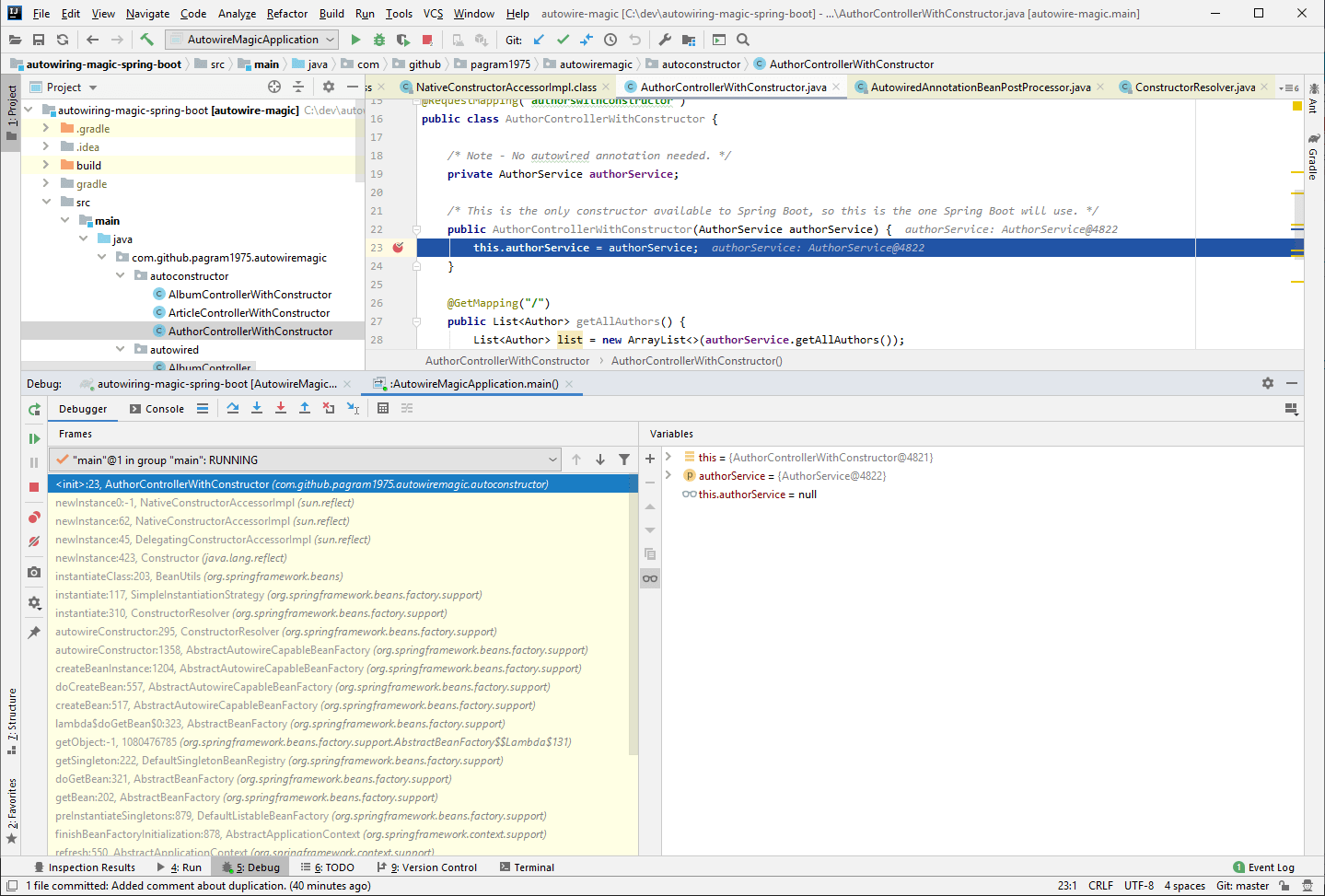Take a thread dump snapshot
Image resolution: width=1325 pixels, height=896 pixels.
click(34, 572)
